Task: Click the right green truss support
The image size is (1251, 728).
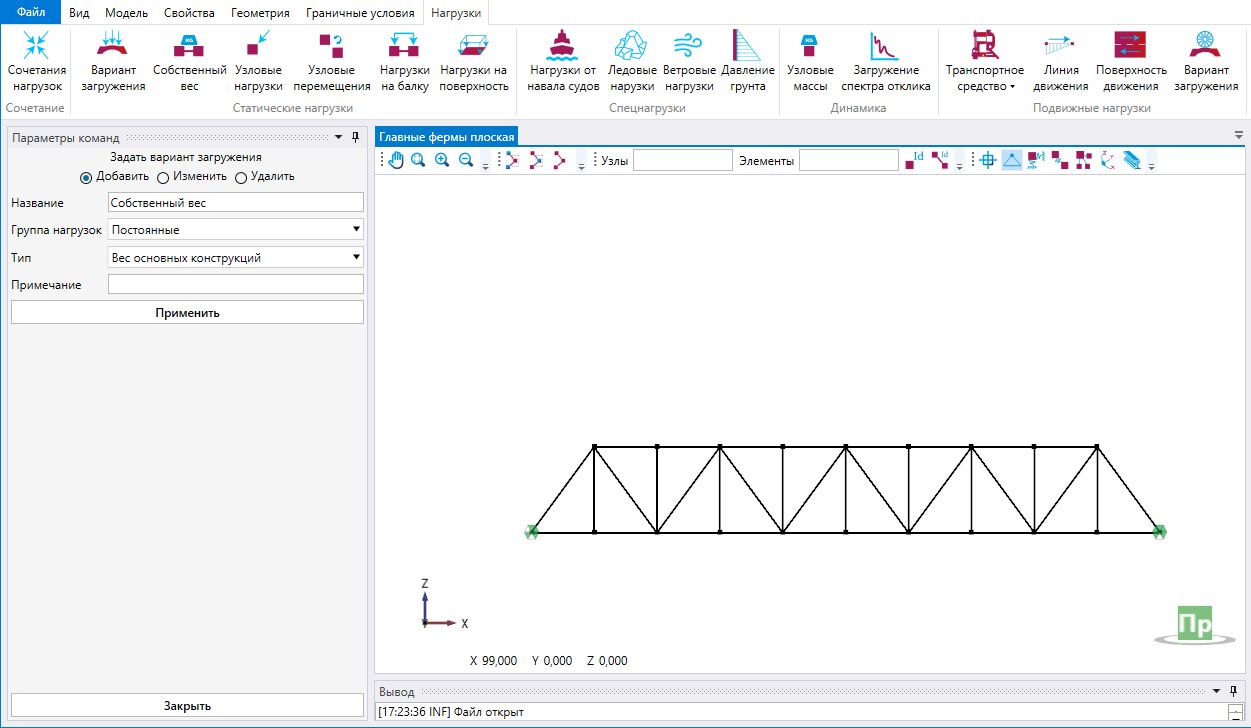Action: pos(1159,532)
